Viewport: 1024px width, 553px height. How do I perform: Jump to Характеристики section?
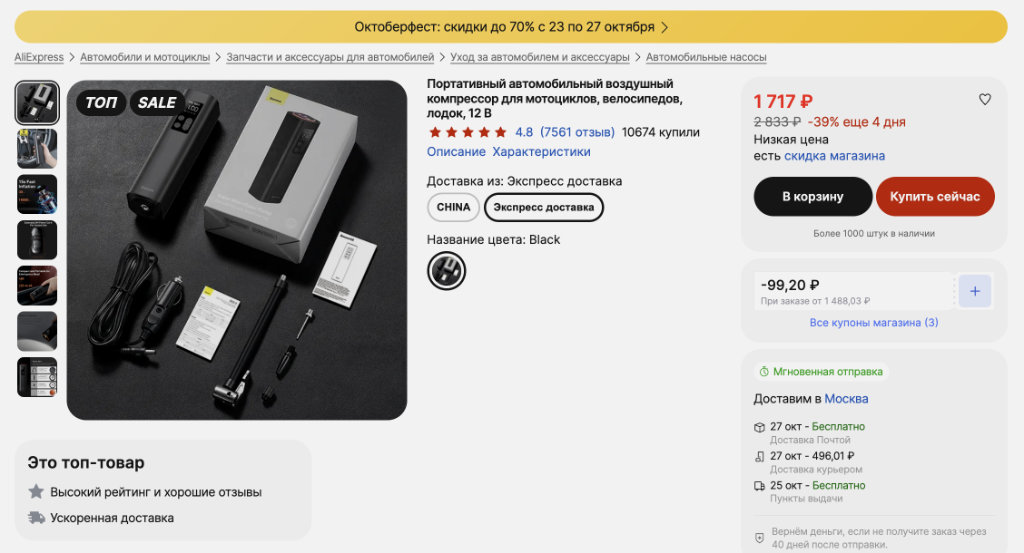(x=541, y=151)
